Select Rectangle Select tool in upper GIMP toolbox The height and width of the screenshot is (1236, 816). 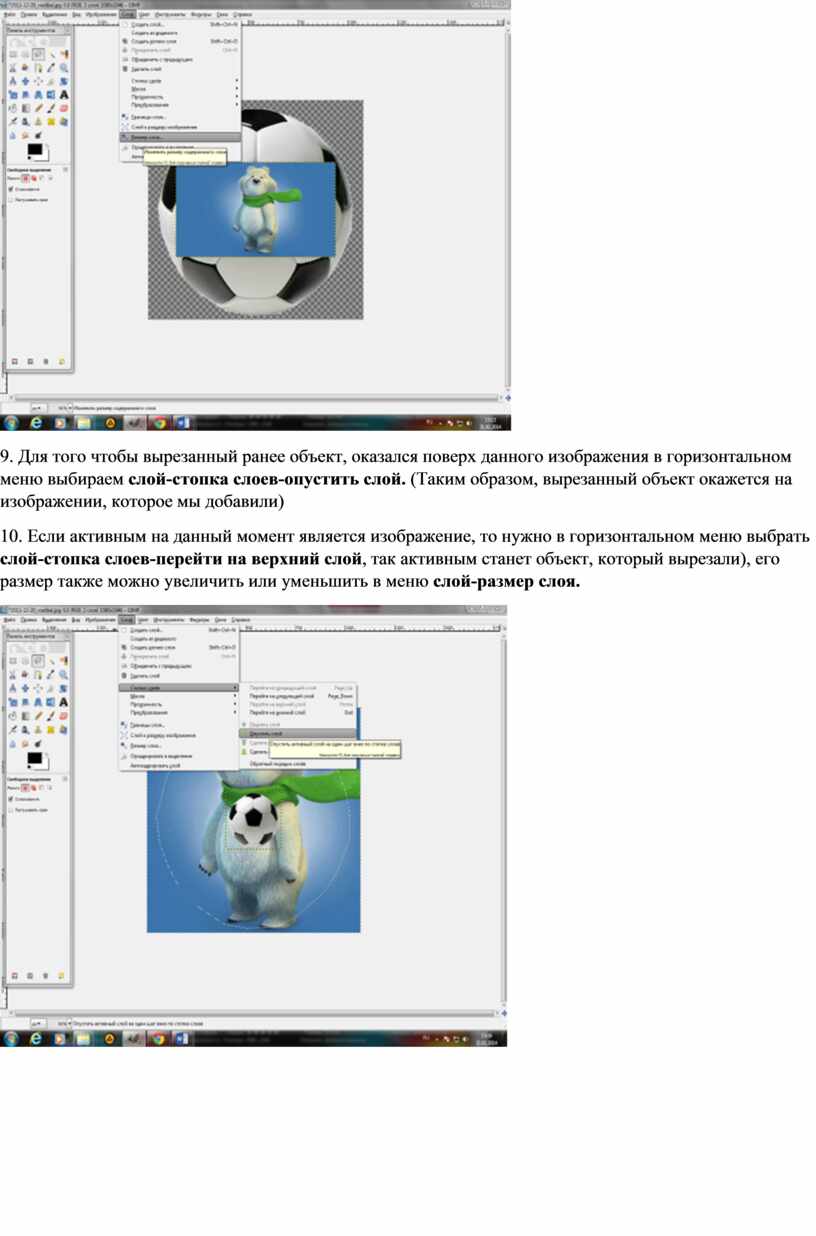(x=13, y=54)
